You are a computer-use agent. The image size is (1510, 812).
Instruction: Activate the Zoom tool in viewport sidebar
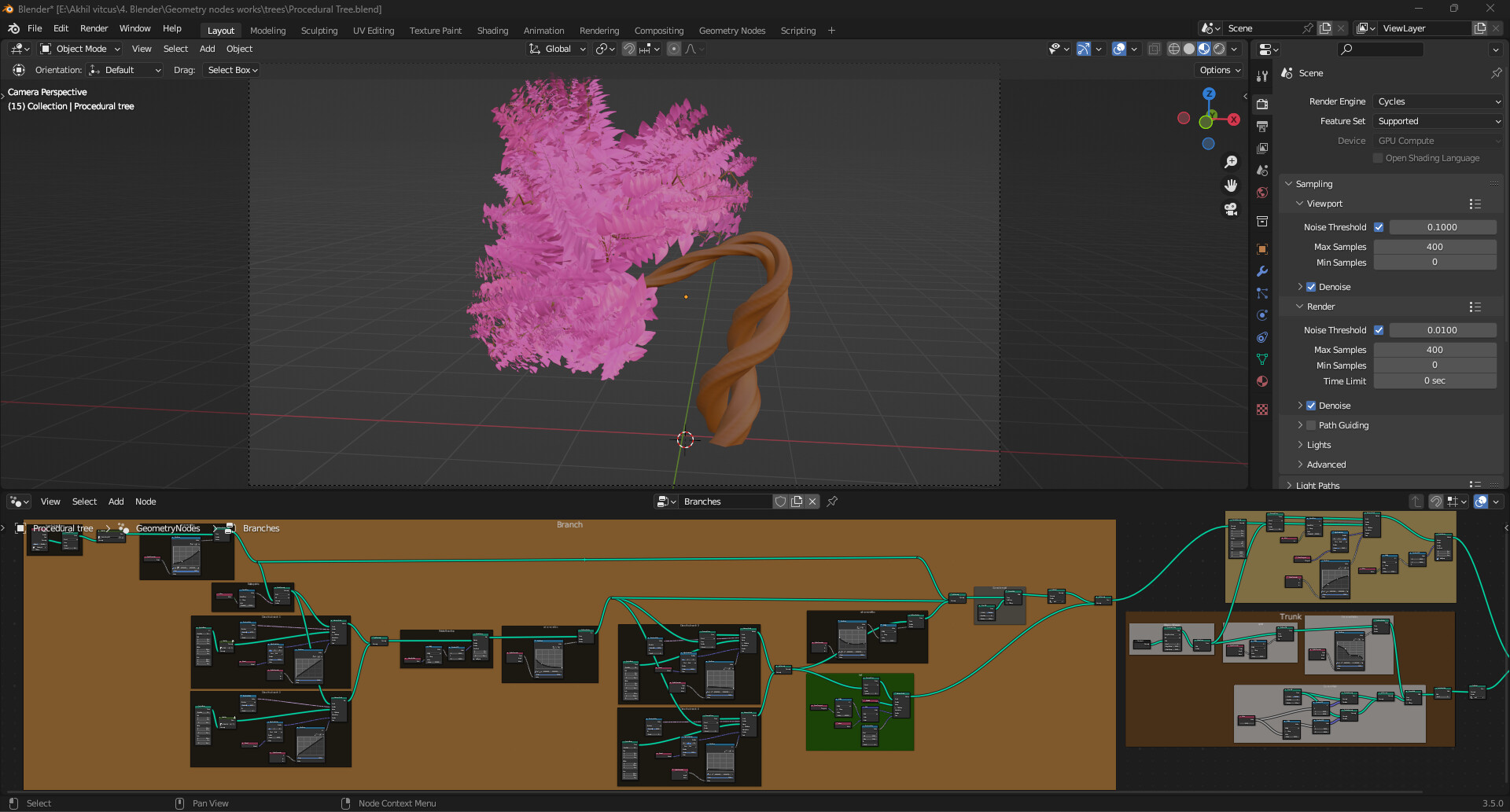[1232, 162]
